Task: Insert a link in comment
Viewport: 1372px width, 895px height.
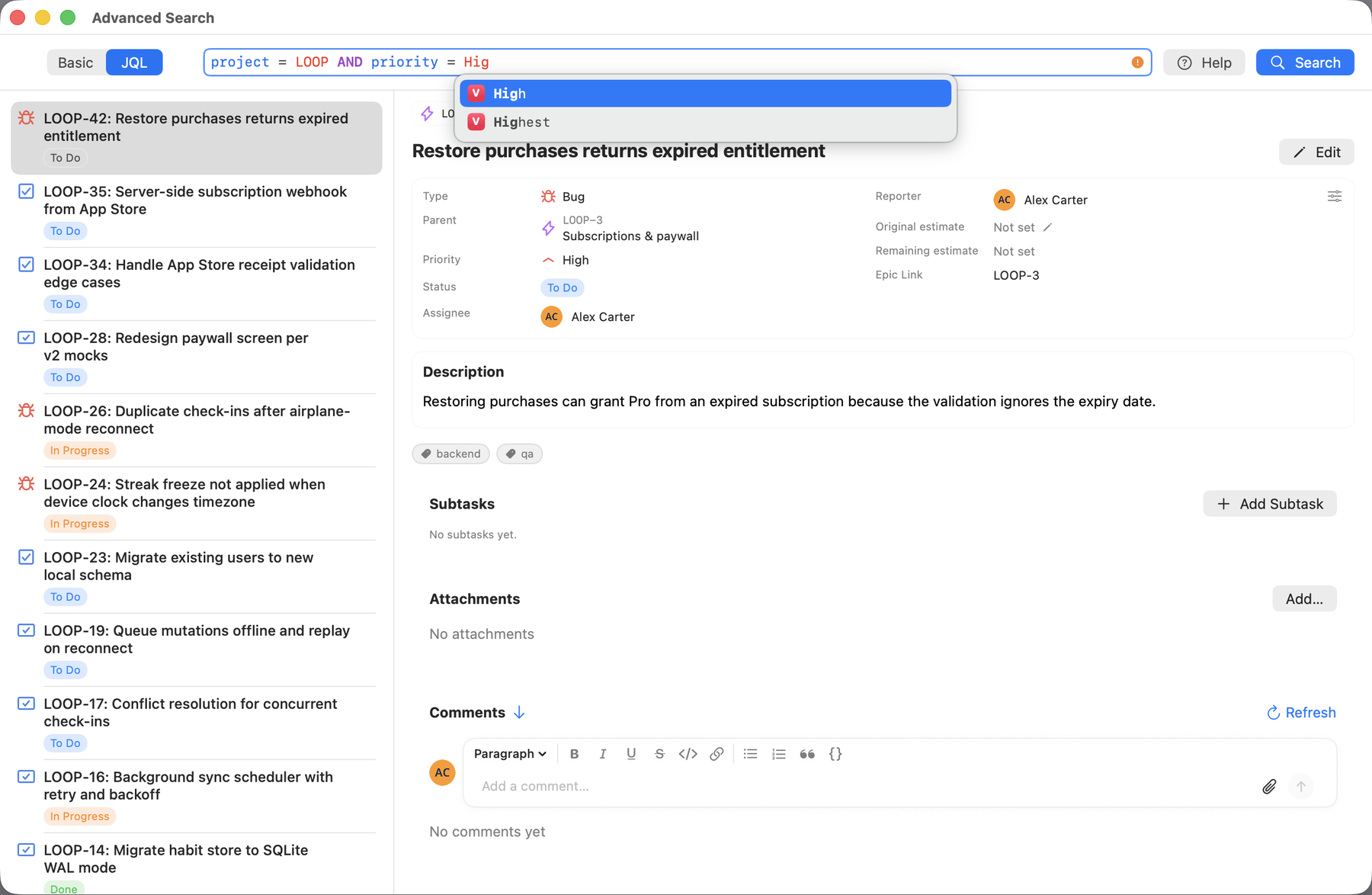Action: click(x=716, y=754)
